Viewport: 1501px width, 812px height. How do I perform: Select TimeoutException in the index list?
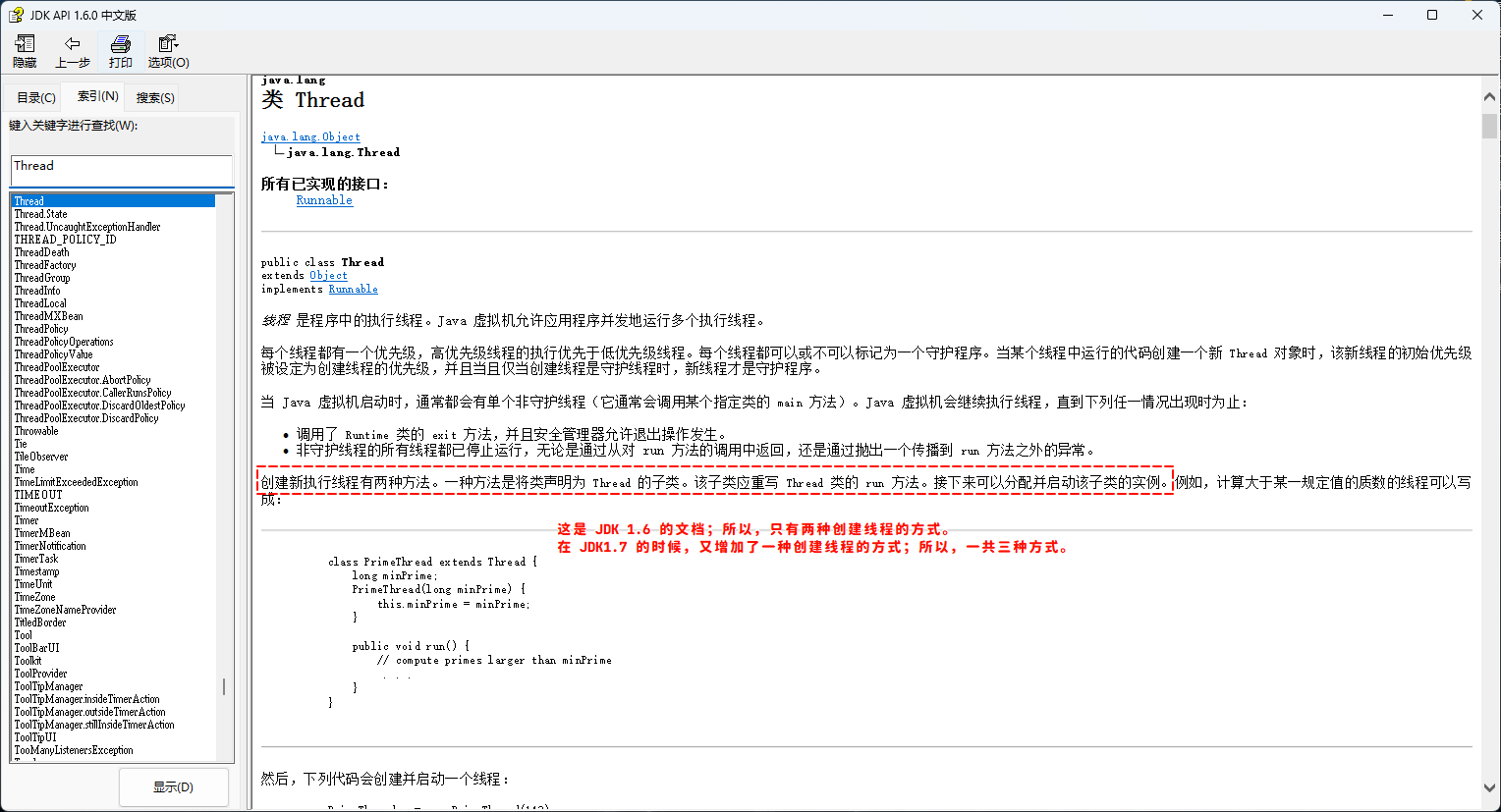pos(51,507)
